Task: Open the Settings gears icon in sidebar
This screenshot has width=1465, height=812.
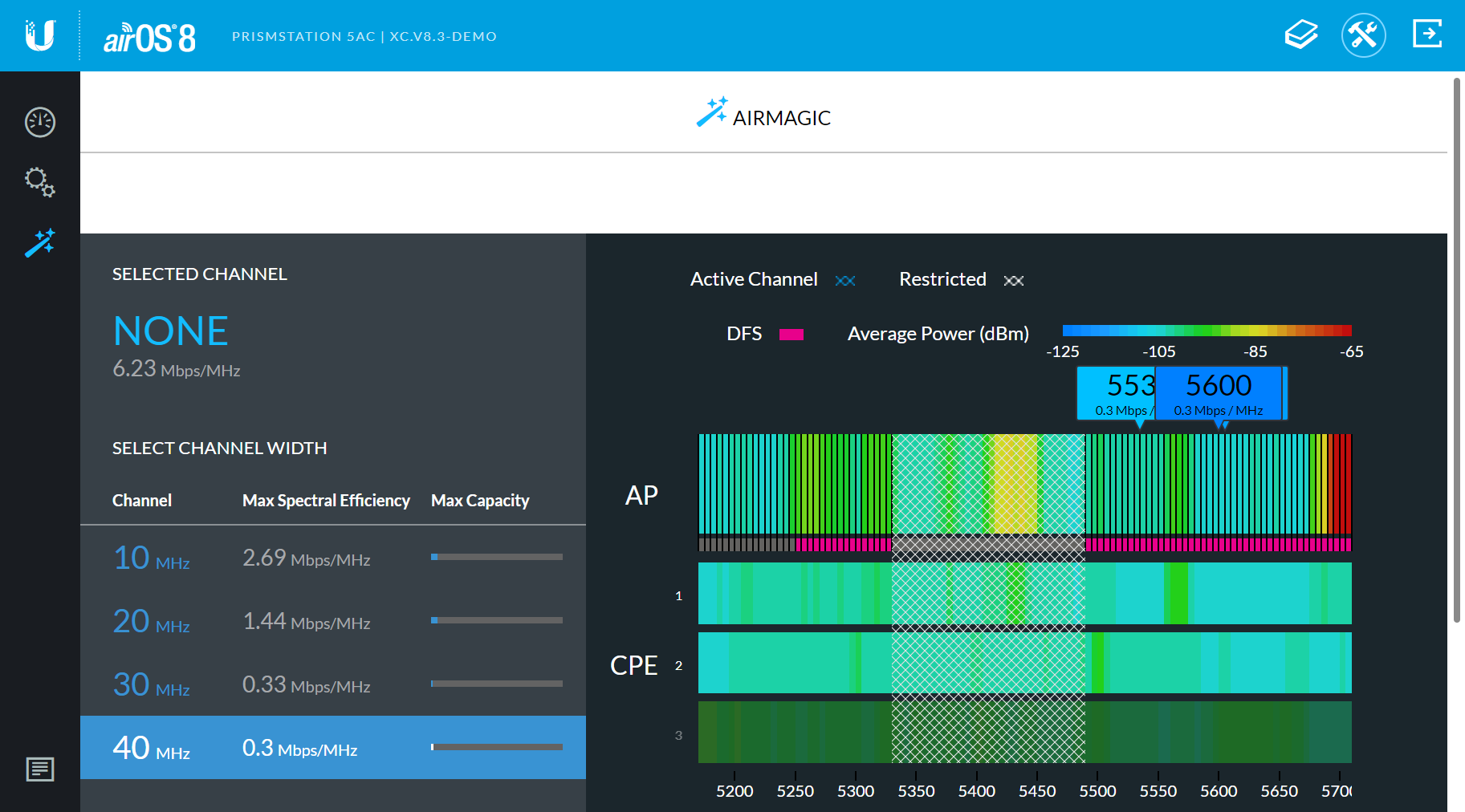Action: pos(40,182)
